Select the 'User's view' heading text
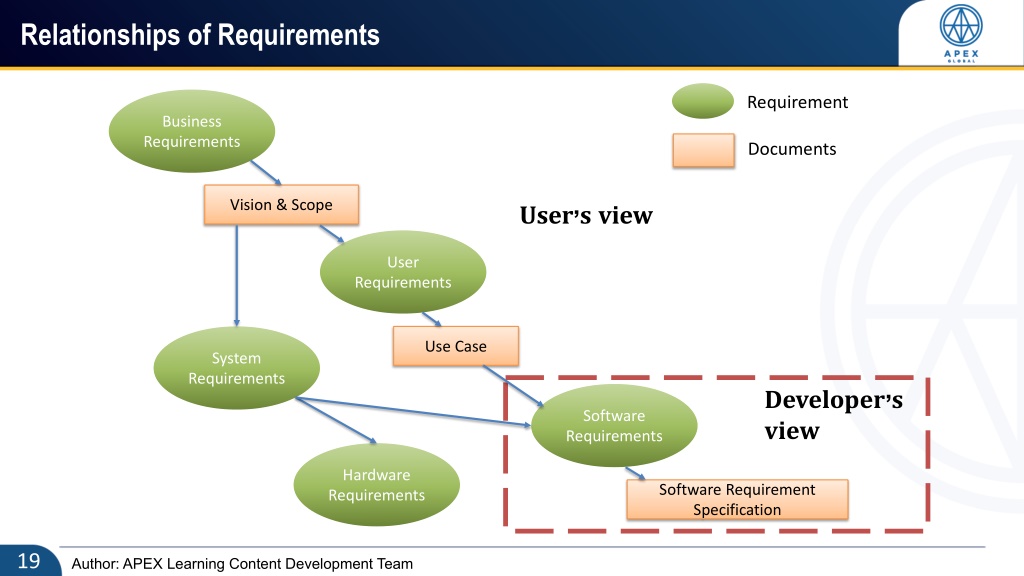Screen dimensions: 1024x576 coord(586,216)
